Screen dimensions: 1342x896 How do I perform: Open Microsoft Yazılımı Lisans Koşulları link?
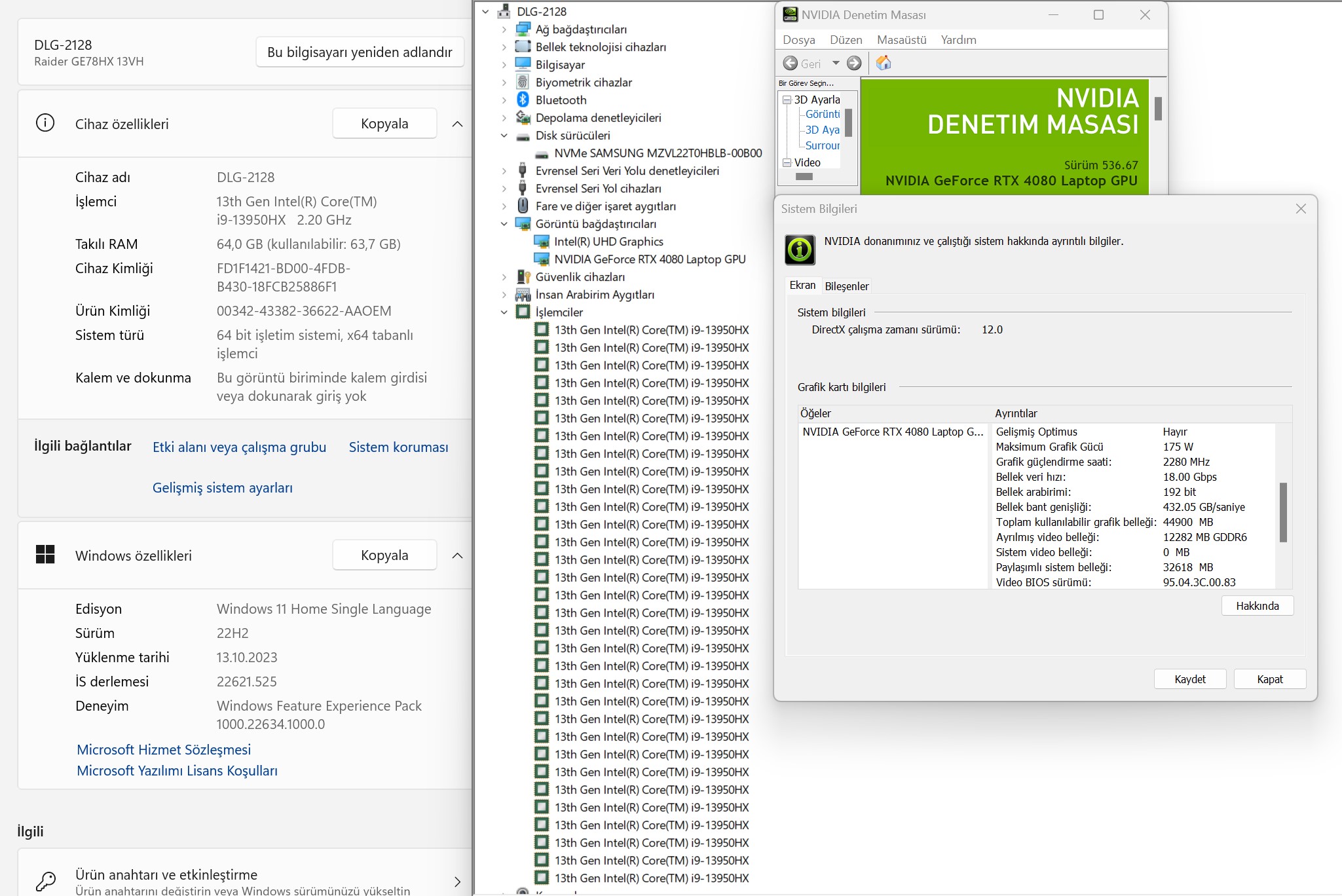(177, 770)
